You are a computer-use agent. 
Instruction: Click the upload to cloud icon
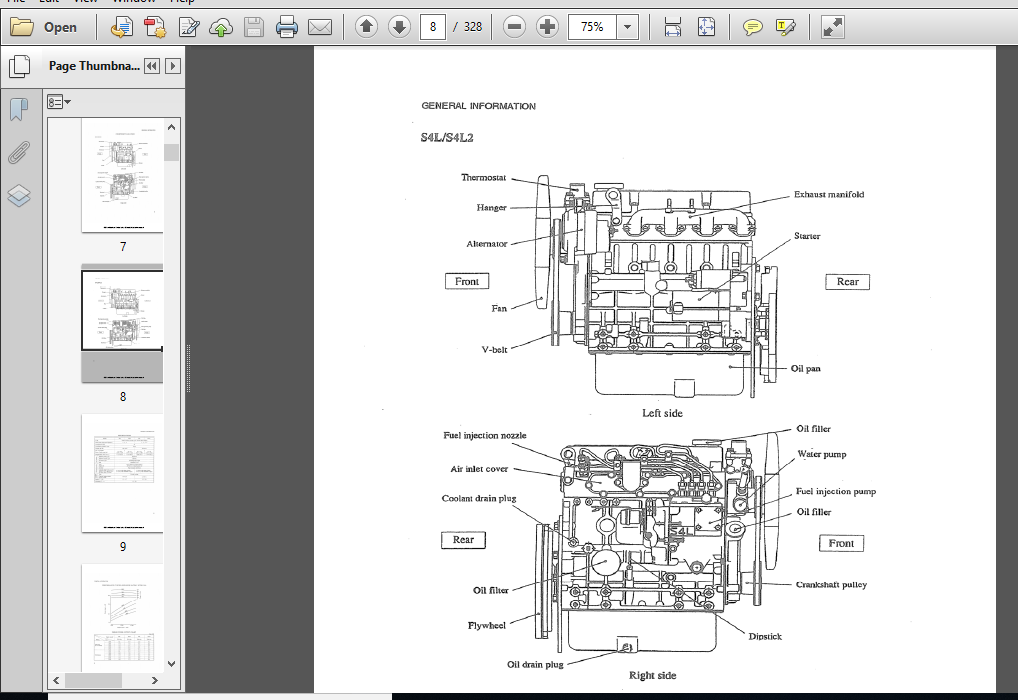(x=221, y=27)
